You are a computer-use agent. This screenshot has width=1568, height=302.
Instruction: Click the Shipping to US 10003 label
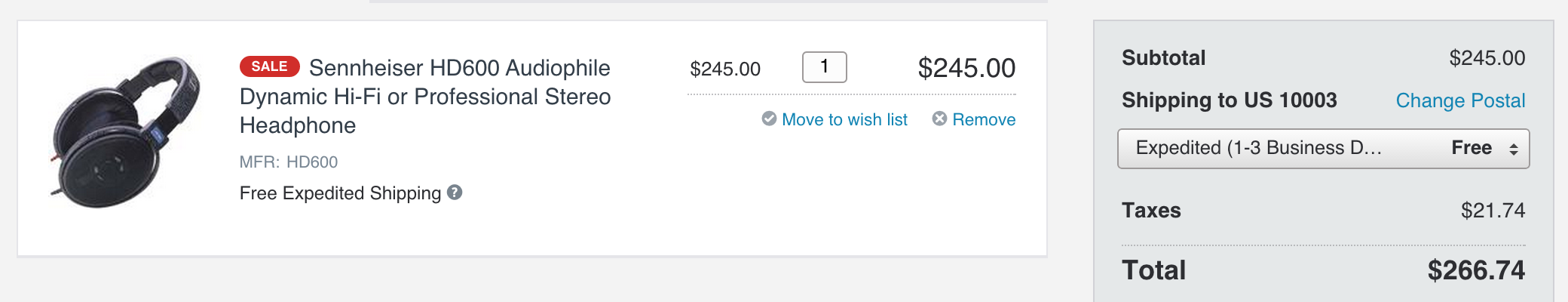pyautogui.click(x=1229, y=100)
